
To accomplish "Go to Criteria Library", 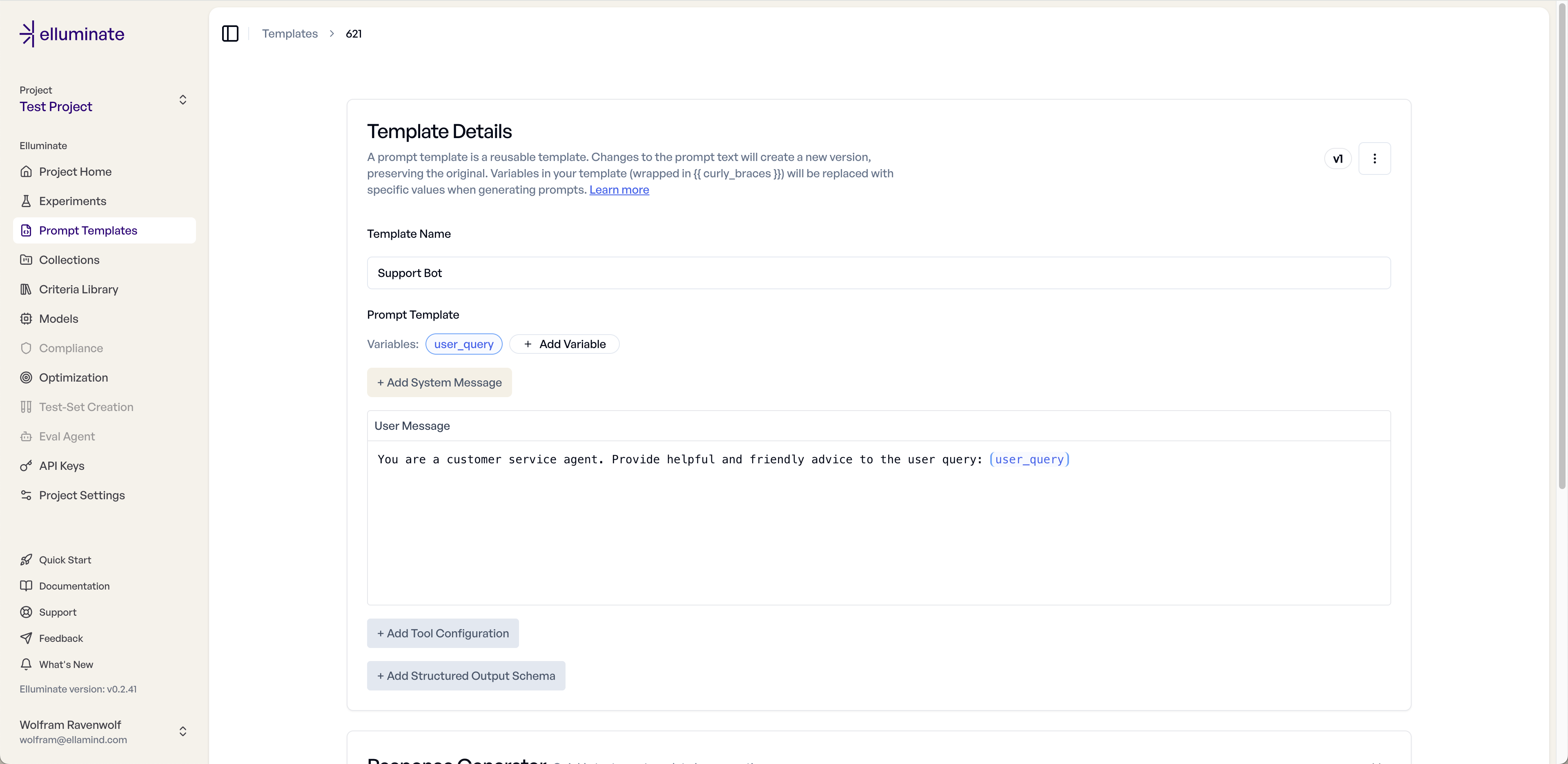I will click(x=78, y=289).
